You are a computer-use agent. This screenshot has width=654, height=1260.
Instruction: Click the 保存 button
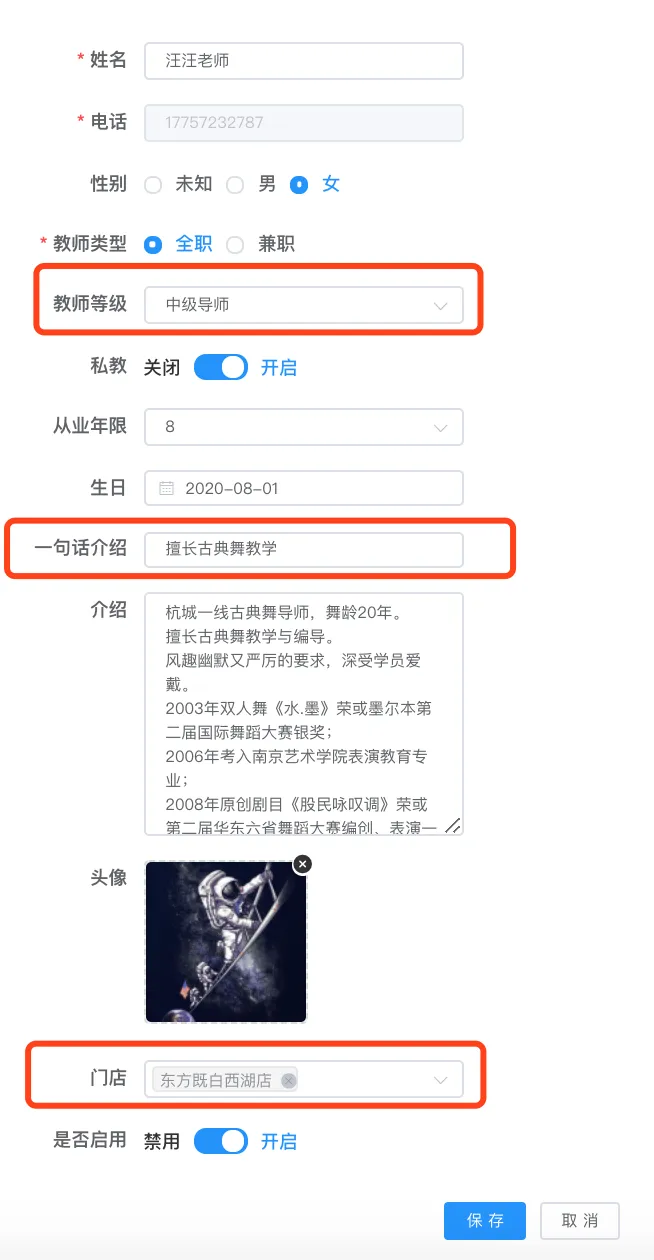485,1220
